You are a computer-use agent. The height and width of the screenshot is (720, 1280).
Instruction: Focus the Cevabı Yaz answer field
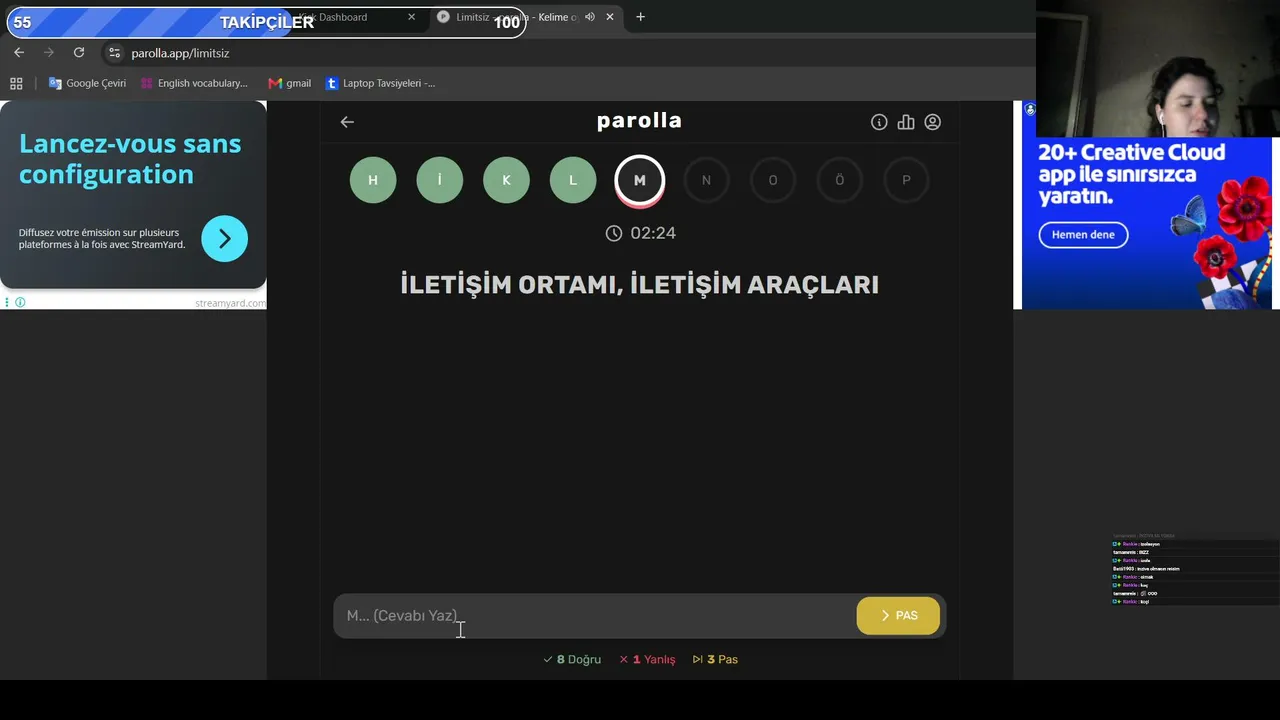click(594, 616)
